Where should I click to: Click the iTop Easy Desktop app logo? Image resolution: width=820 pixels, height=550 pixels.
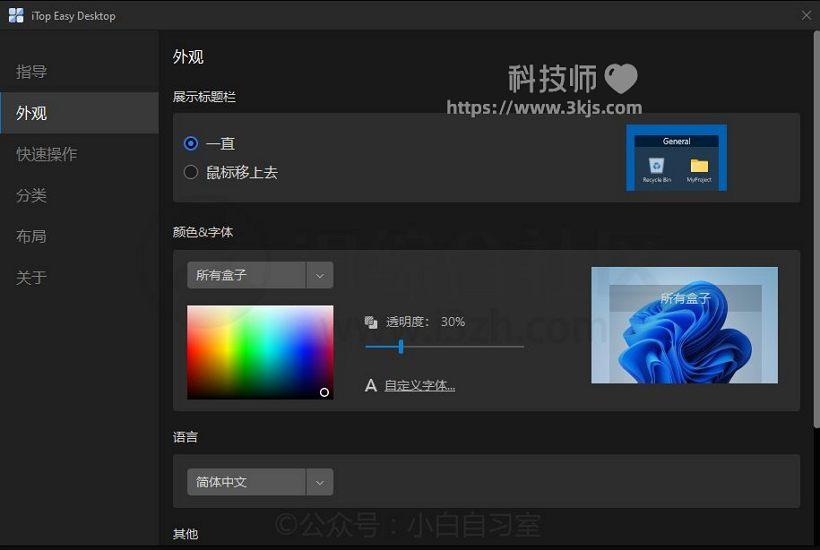click(x=16, y=16)
